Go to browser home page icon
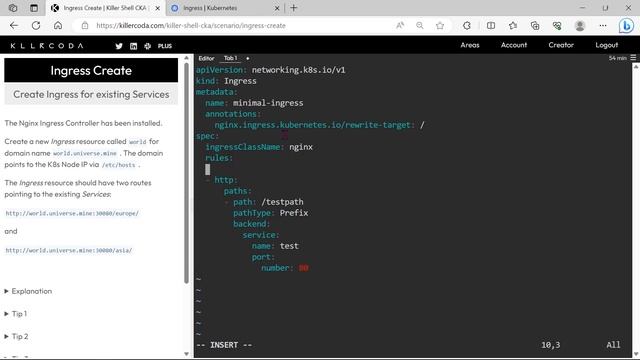This screenshot has height=360, width=640. click(58, 25)
